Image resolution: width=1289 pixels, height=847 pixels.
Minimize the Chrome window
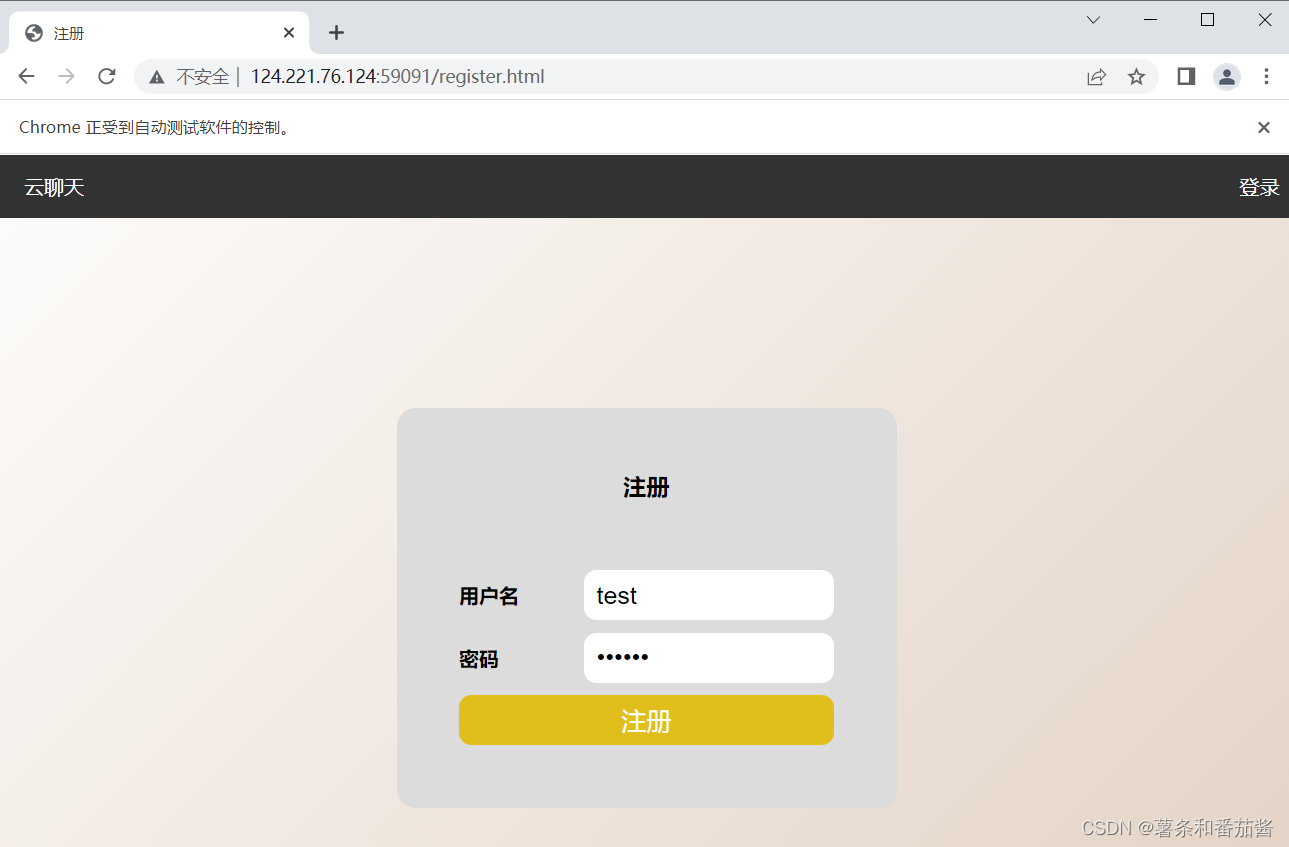1150,20
